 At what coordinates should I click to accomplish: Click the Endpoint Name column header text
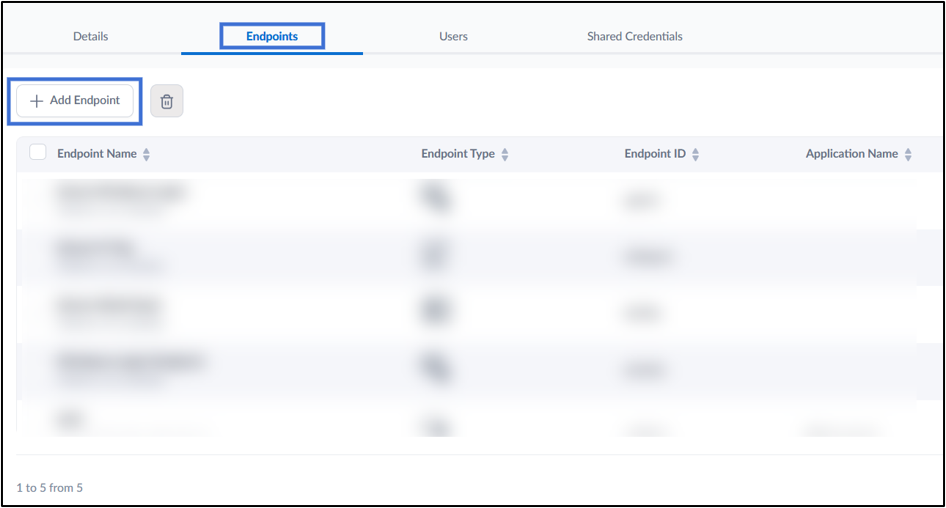tap(97, 154)
